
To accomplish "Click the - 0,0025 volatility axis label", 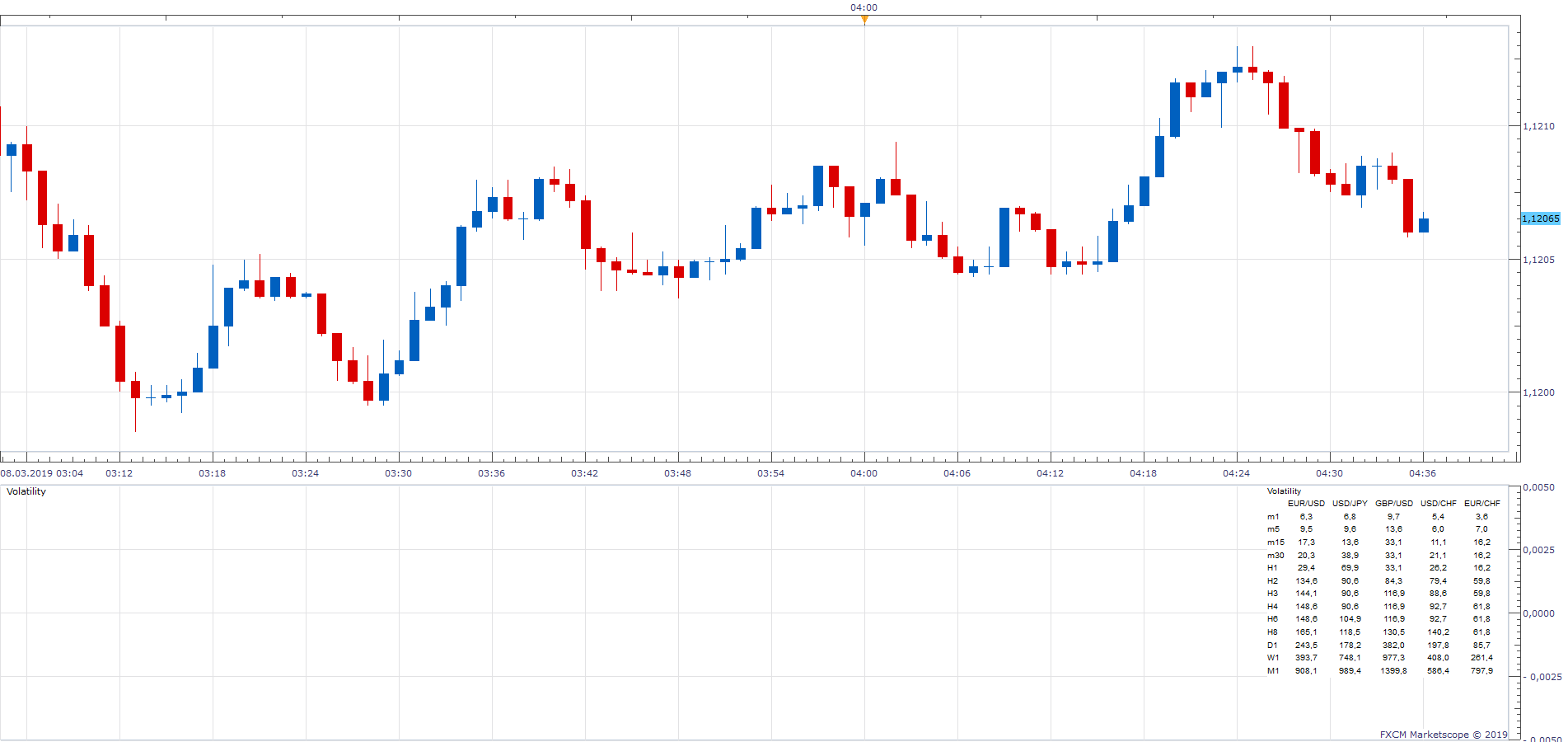I will 1542,677.
